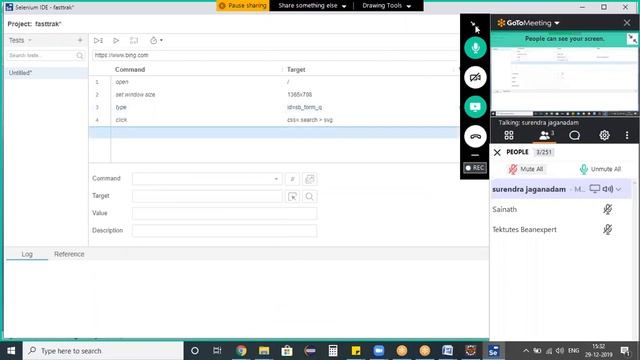Click the step-over commands icon in toolbar

point(134,40)
